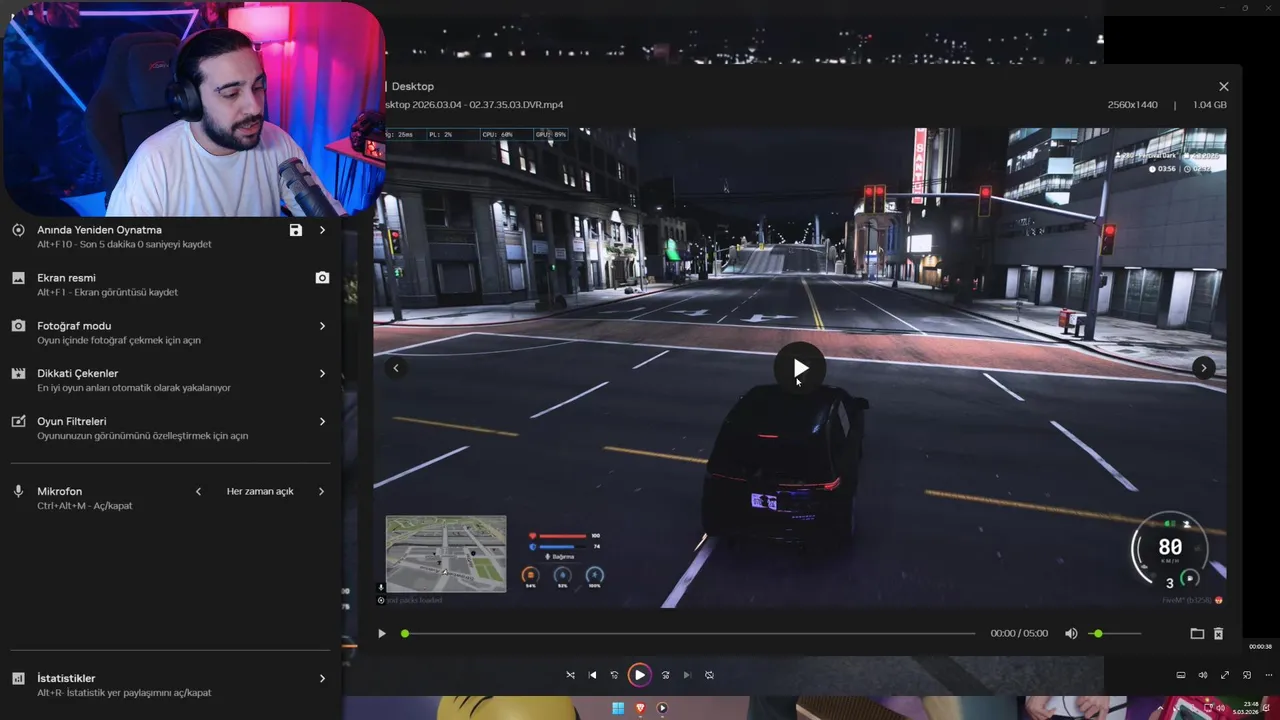
Task: Click the middle of the clip seek bar
Action: coord(690,633)
